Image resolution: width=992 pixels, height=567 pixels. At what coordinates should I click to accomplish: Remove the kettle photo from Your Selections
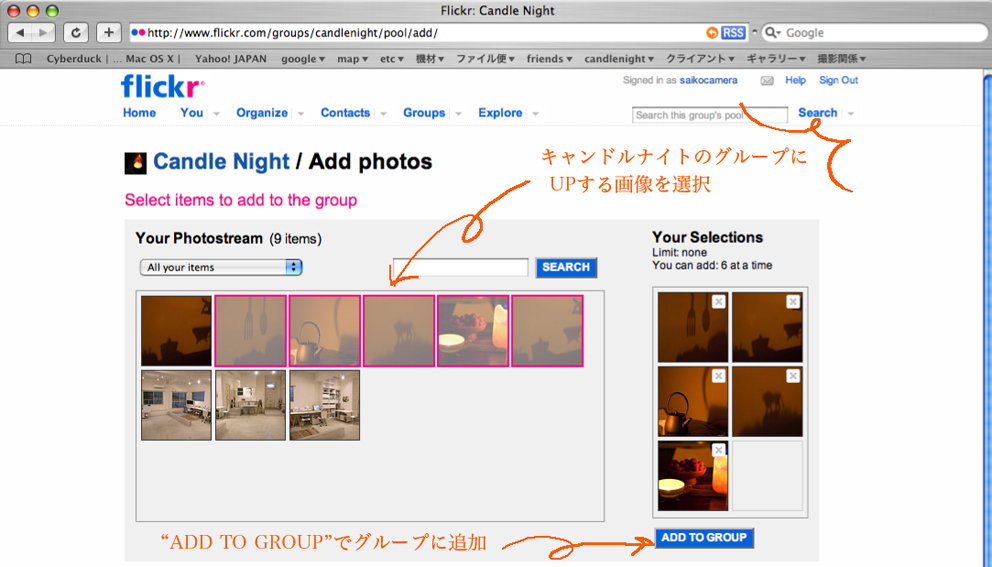coord(718,376)
